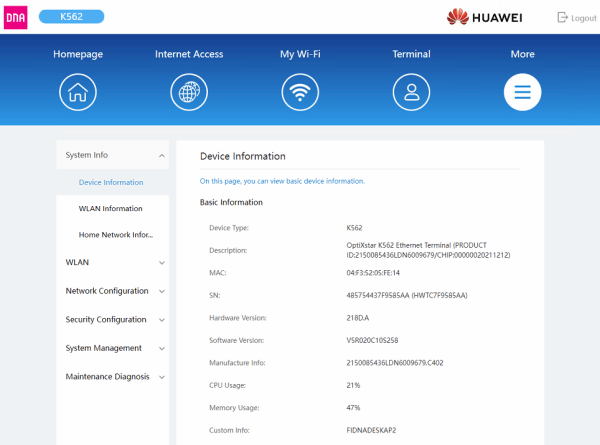Click the Basic Information subheading
The width and height of the screenshot is (600, 445).
(231, 202)
